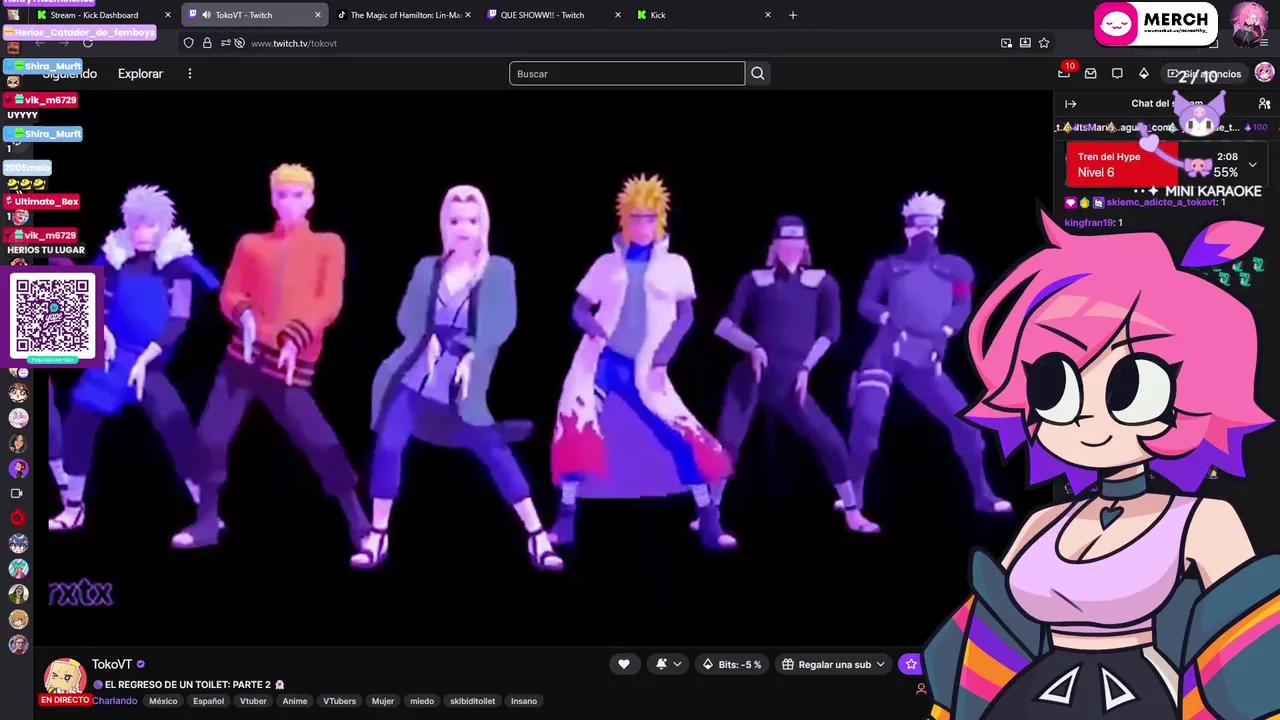This screenshot has height=720, width=1280.
Task: Expand the Tren del Hype details chevron
Action: tap(1252, 165)
